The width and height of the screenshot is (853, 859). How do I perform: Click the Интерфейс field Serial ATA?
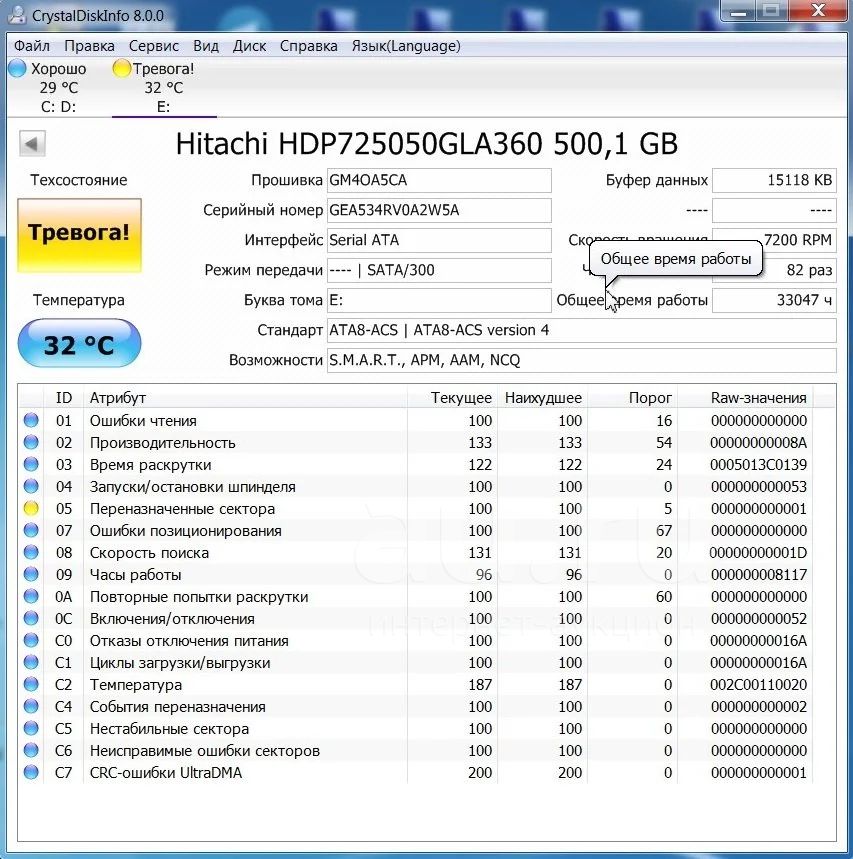pos(439,240)
